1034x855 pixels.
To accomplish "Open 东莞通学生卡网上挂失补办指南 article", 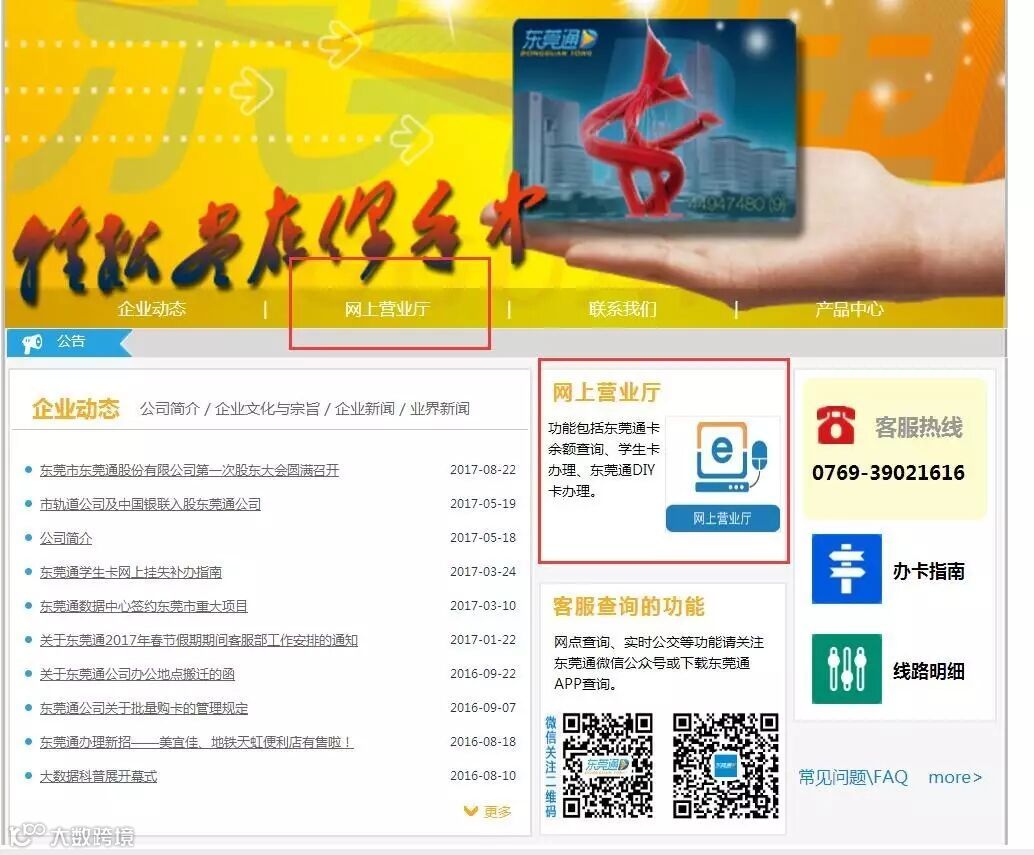I will coord(131,572).
